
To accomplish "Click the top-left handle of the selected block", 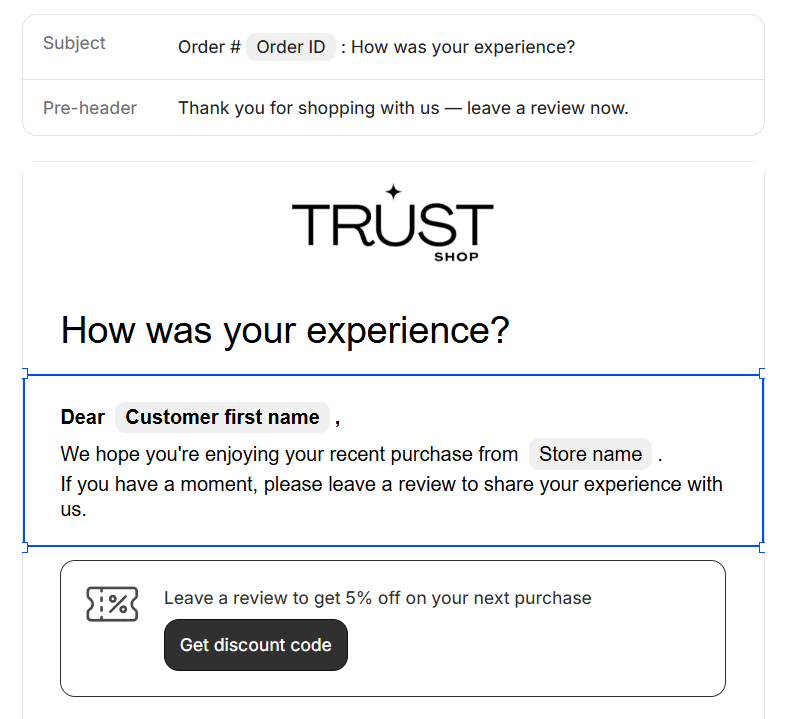I will point(24,375).
